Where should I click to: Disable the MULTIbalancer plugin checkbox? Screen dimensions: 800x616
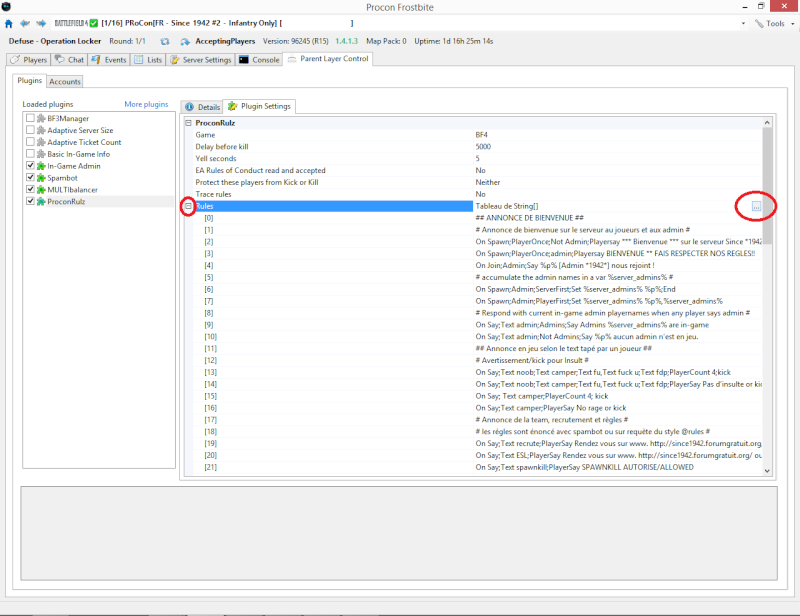coord(30,189)
